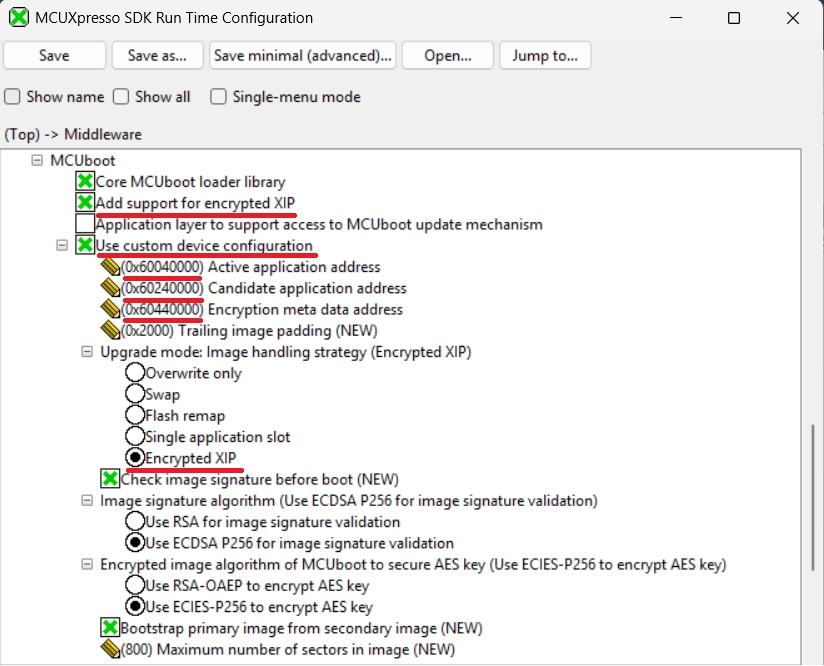Toggle green X for Core MCUboot loader library
This screenshot has width=824, height=666.
coord(85,182)
